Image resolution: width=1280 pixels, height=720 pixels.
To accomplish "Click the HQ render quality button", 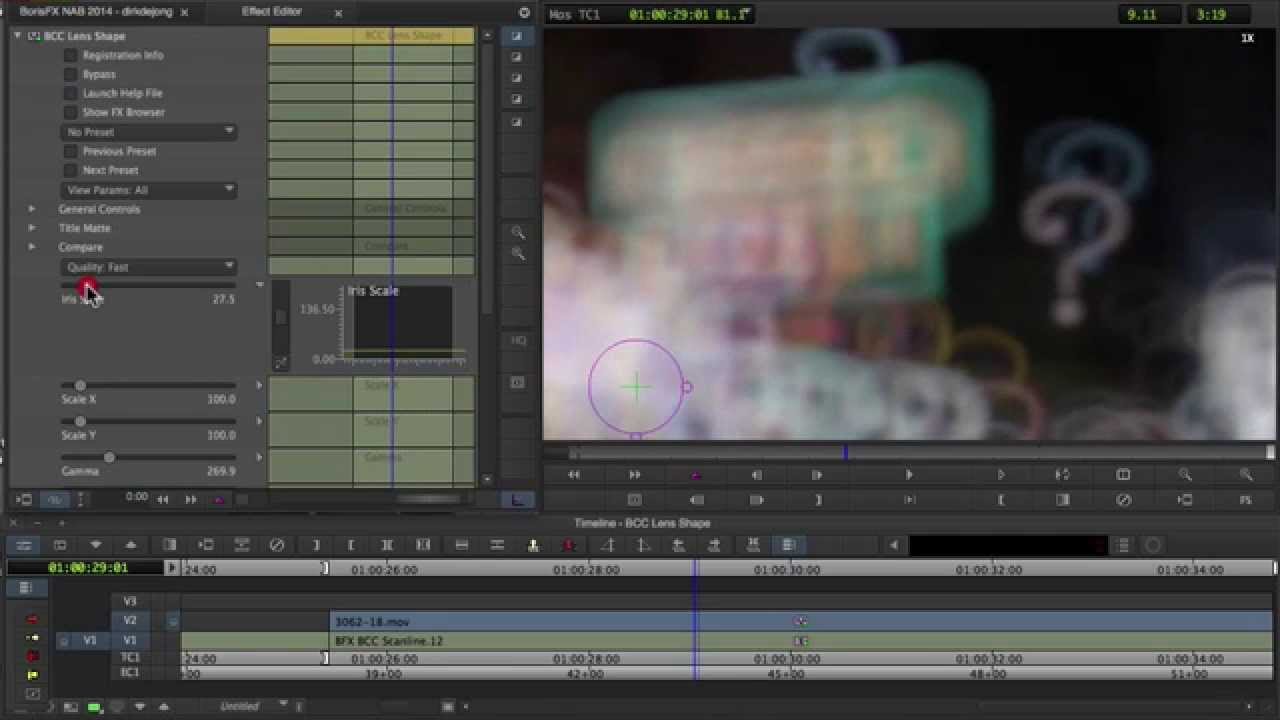I will pyautogui.click(x=518, y=341).
